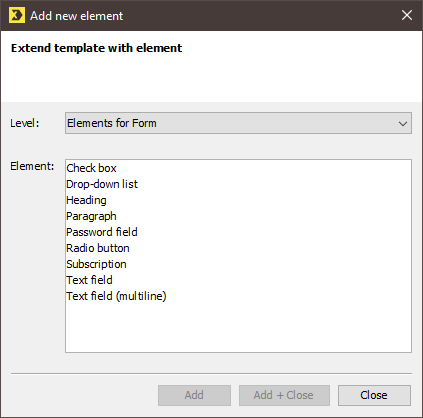Click the yellow app icon in title bar
Viewport: 423px width, 418px height.
click(17, 15)
